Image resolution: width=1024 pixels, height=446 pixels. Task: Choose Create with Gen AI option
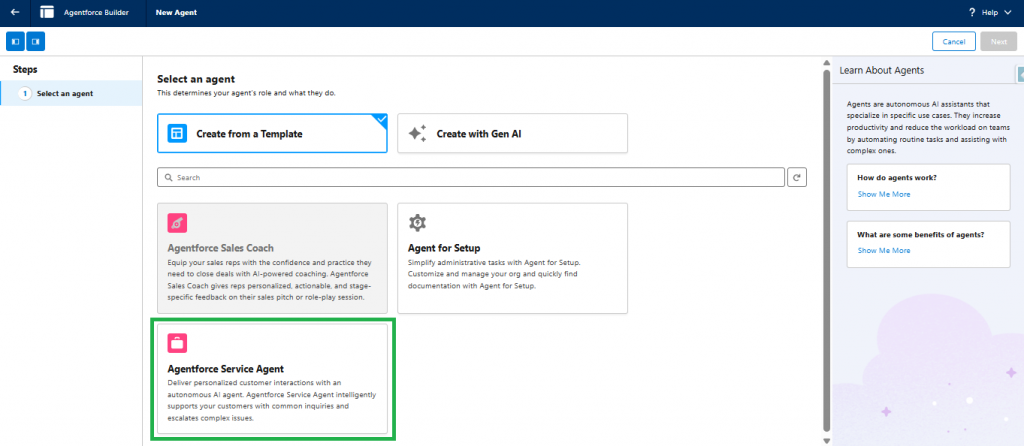pos(513,134)
